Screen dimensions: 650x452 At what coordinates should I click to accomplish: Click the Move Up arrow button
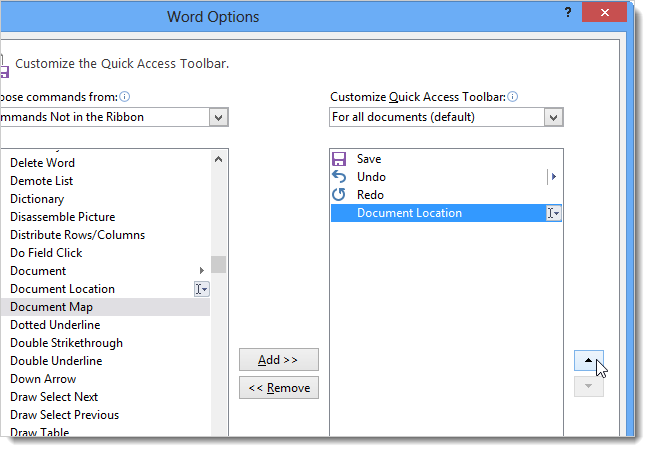[x=589, y=360]
